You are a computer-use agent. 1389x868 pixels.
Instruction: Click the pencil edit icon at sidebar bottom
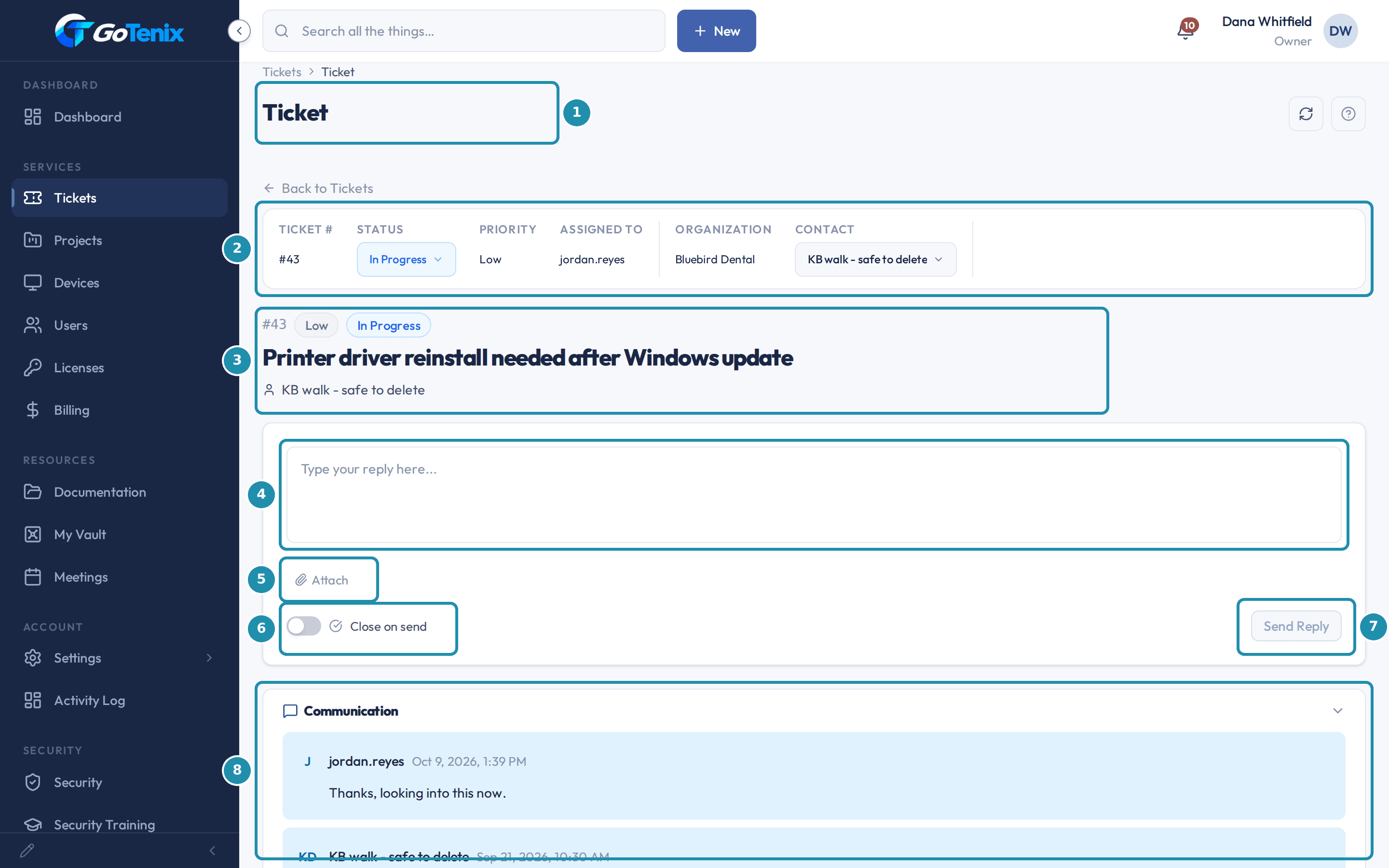tap(27, 850)
